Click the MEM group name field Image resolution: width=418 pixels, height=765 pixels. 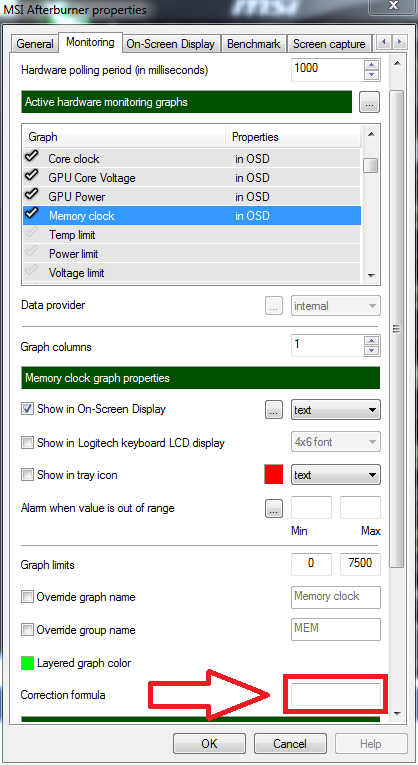[336, 629]
